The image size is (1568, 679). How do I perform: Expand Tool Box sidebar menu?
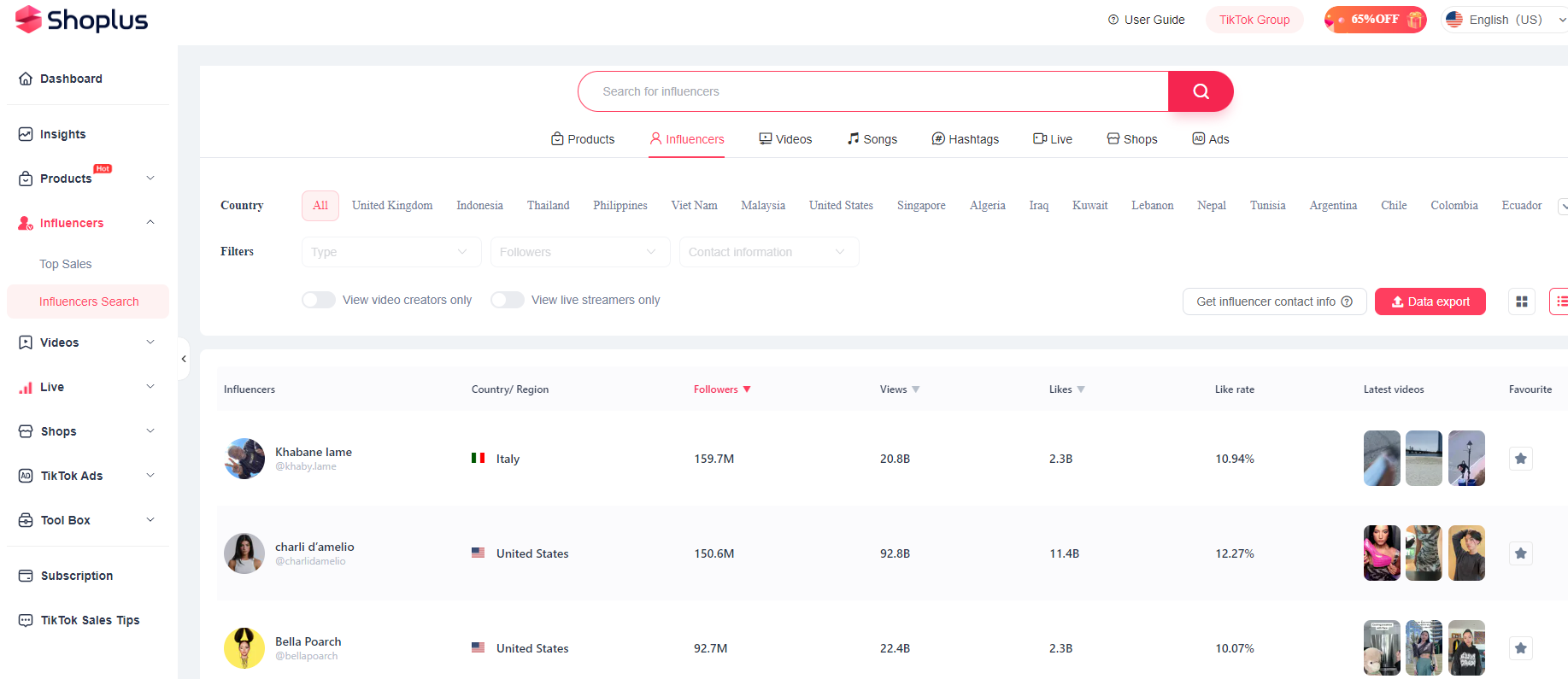pyautogui.click(x=150, y=519)
